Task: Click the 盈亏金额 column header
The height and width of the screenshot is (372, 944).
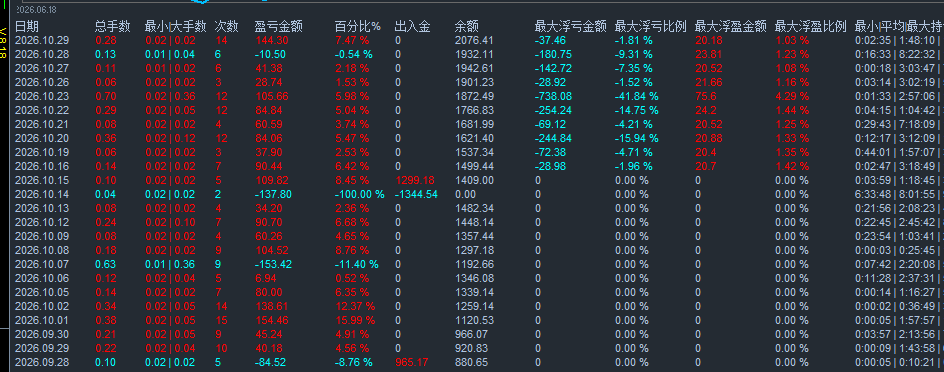Action: (x=278, y=26)
